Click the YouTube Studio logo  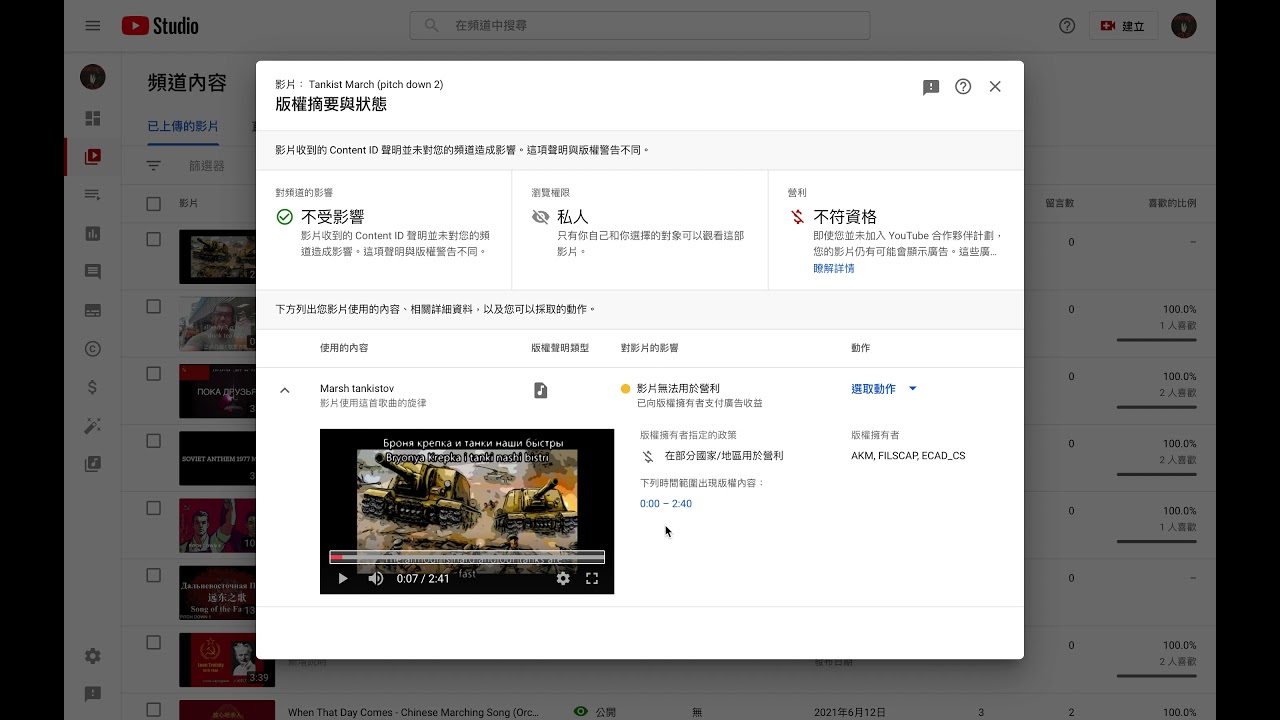coord(160,26)
